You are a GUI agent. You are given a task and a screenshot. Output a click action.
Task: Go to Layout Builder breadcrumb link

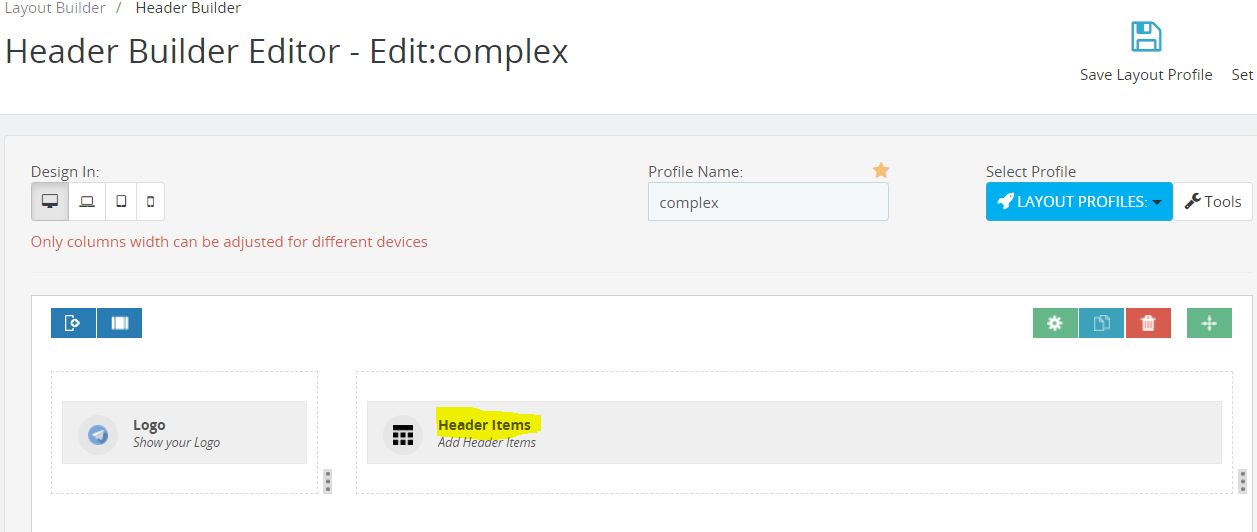pyautogui.click(x=54, y=8)
